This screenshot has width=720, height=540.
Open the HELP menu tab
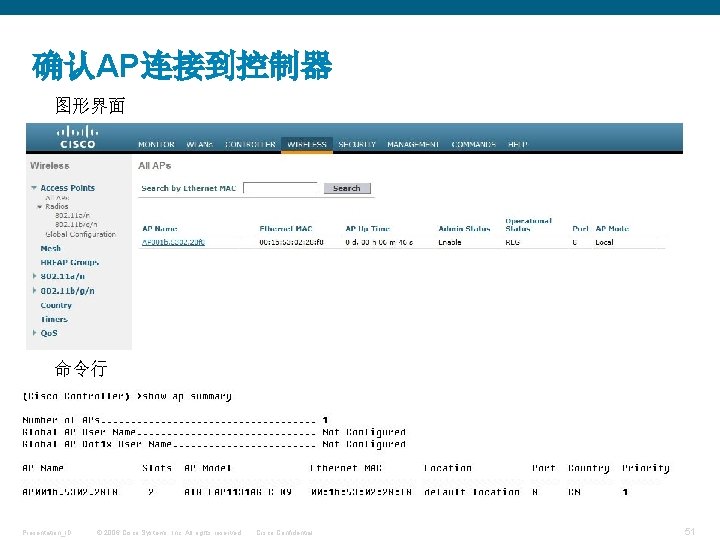pyautogui.click(x=518, y=144)
